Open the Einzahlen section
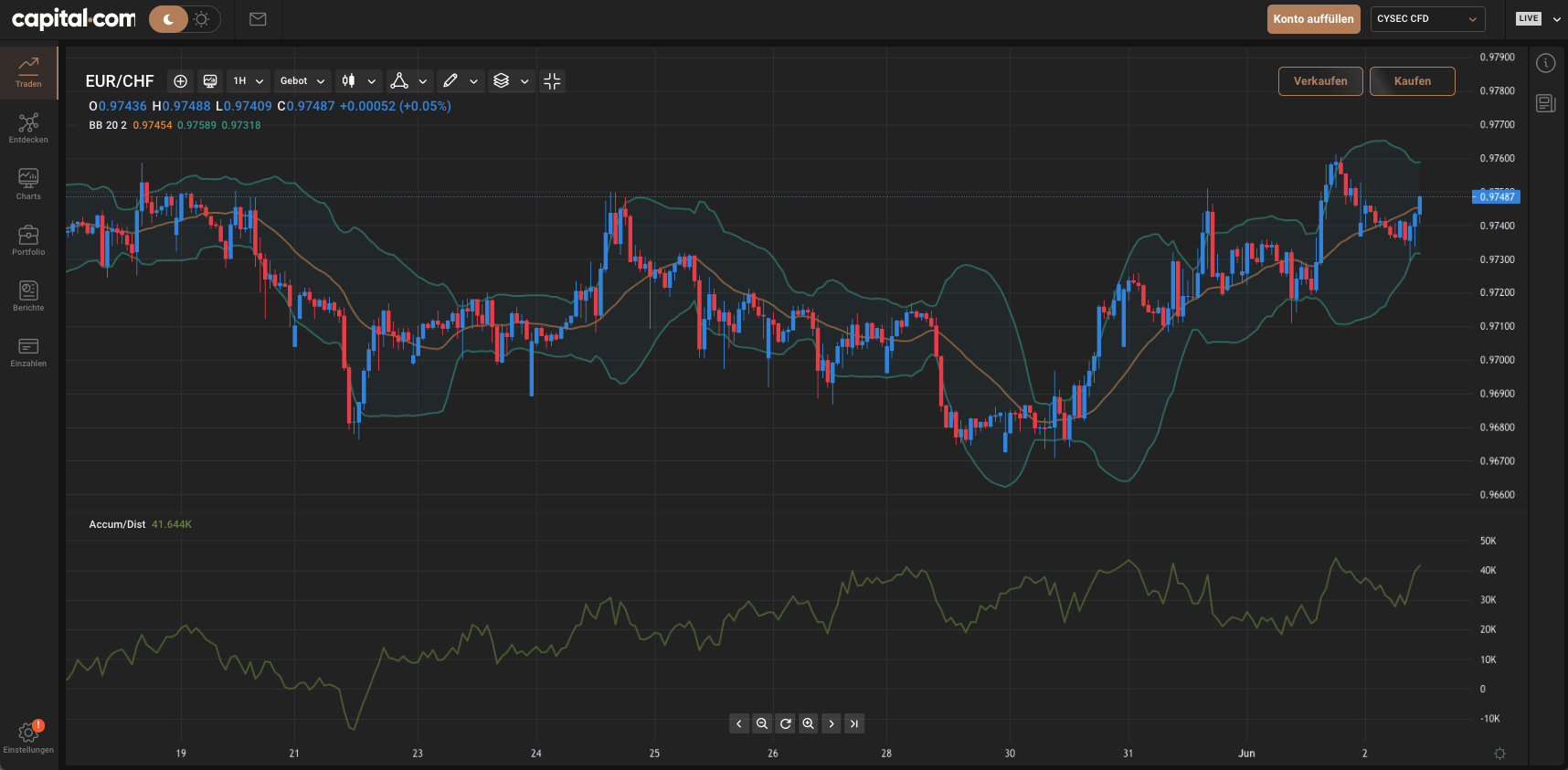The image size is (1568, 770). click(x=28, y=352)
